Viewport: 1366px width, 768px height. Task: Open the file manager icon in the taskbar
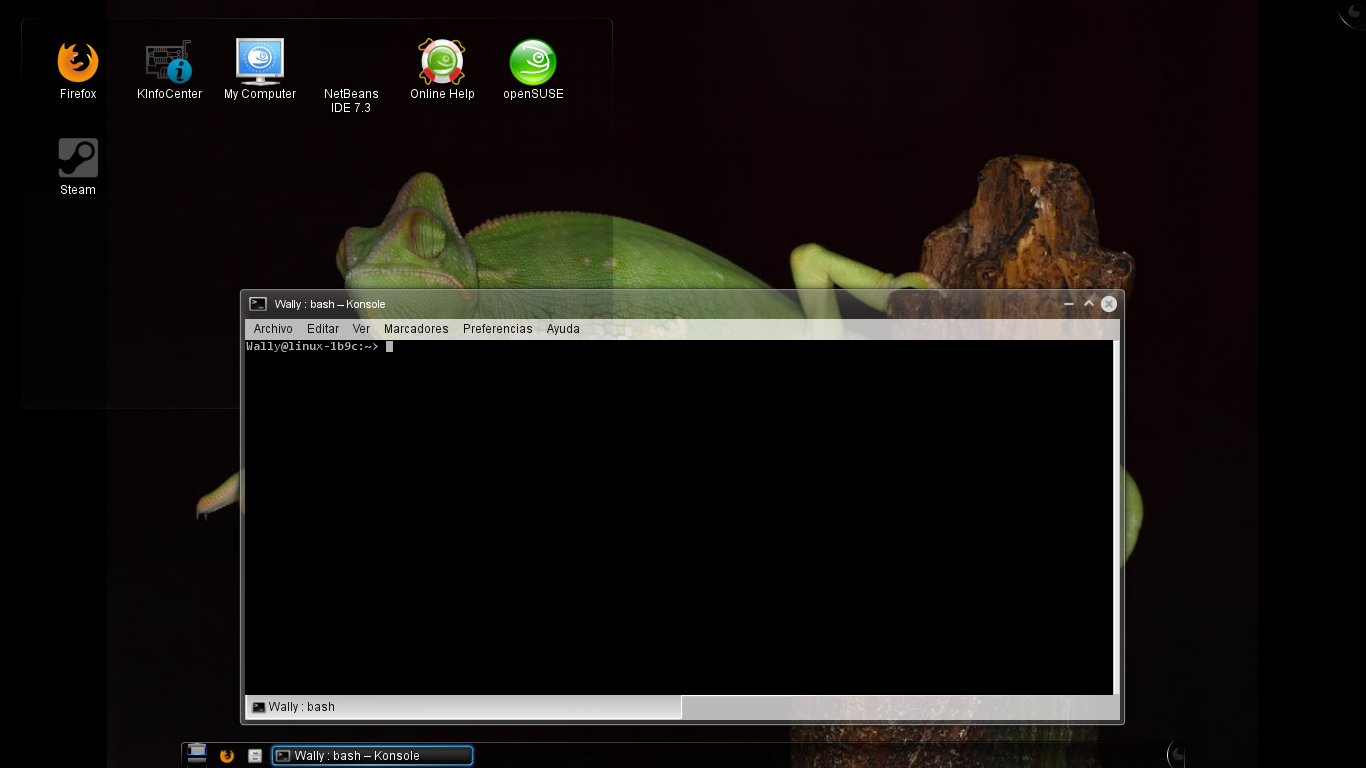pyautogui.click(x=254, y=755)
